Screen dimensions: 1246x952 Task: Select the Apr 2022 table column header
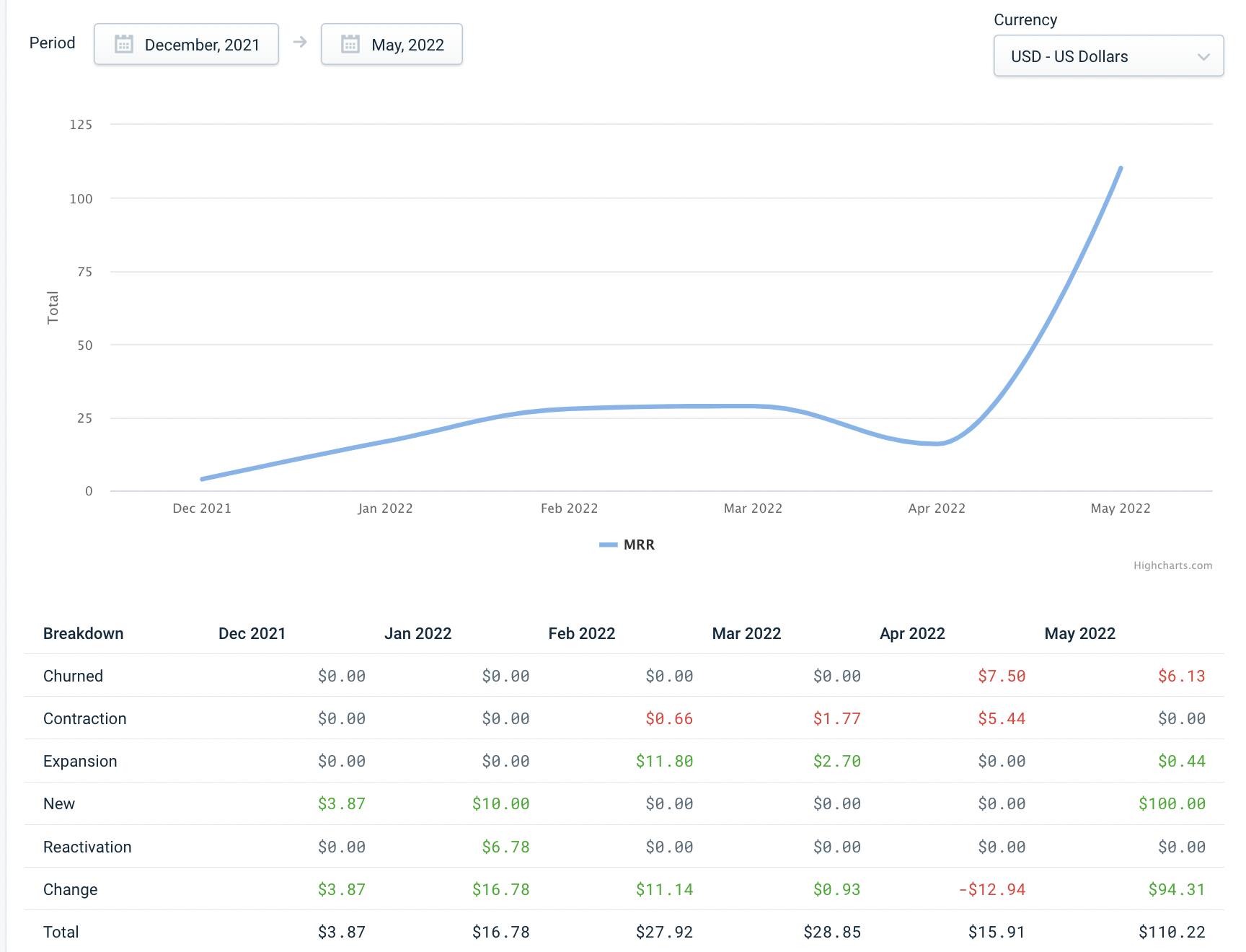[912, 634]
